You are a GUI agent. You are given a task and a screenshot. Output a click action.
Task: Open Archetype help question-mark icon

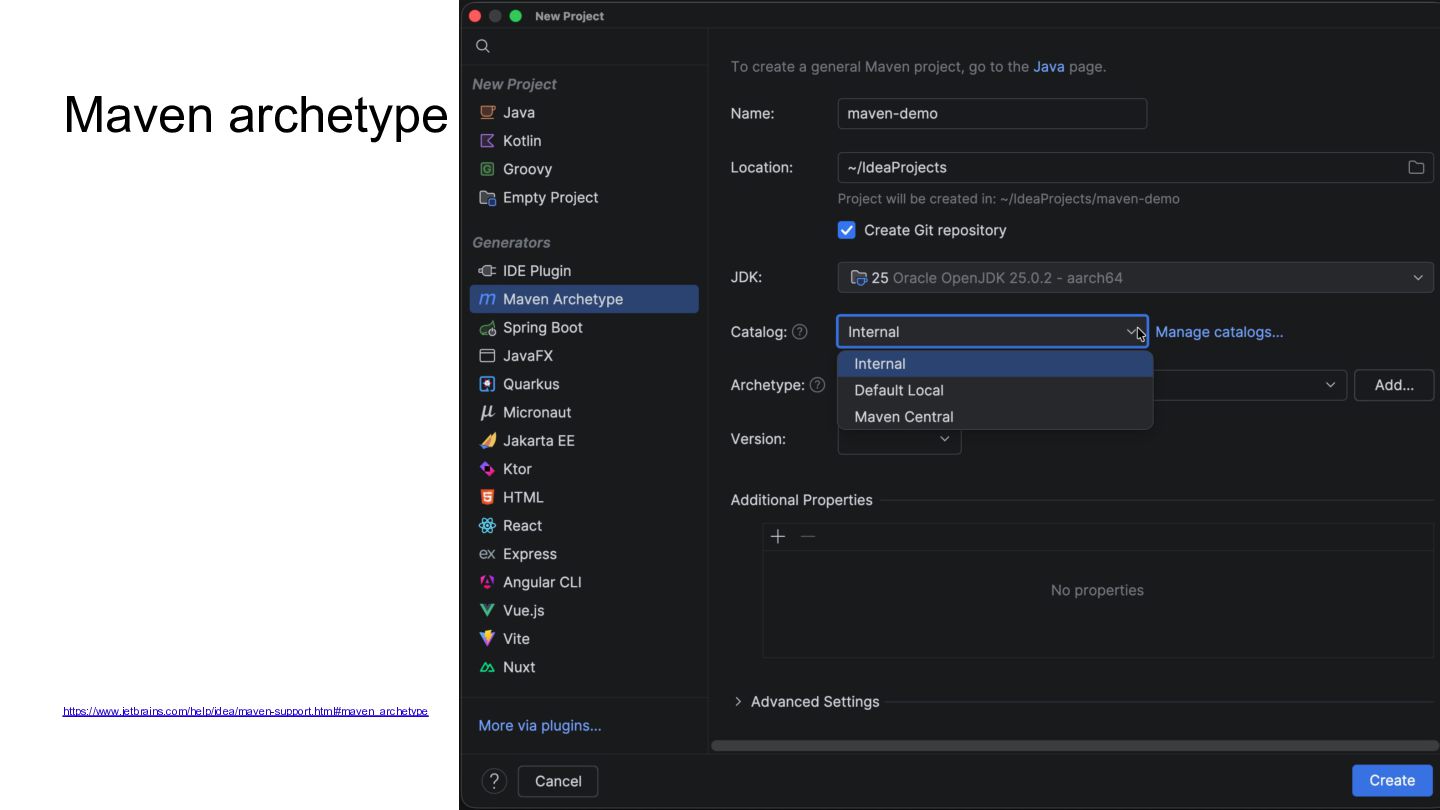(817, 385)
